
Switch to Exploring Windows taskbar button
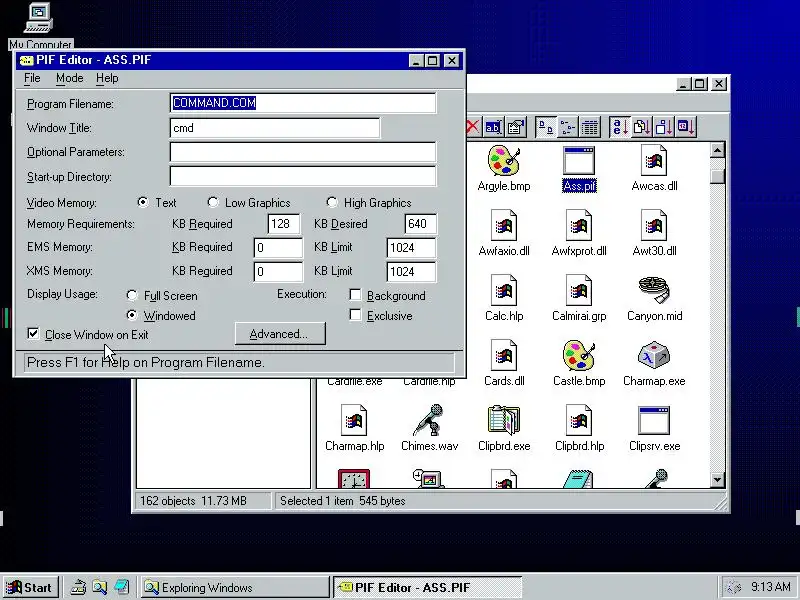(235, 588)
